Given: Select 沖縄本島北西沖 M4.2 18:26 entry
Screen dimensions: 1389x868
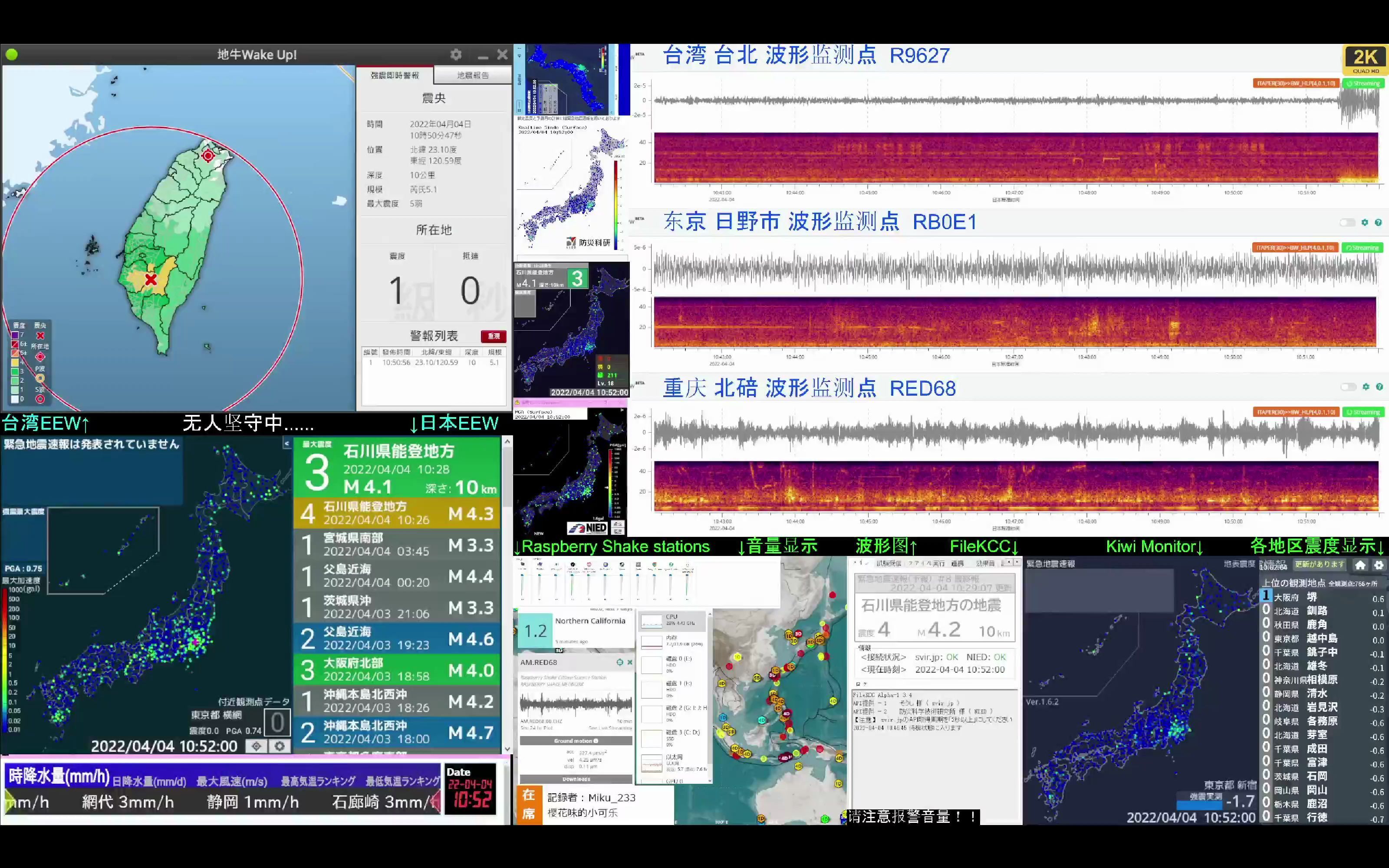Looking at the screenshot, I should (397, 701).
